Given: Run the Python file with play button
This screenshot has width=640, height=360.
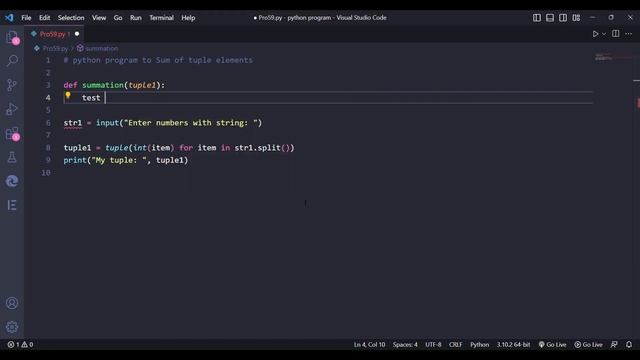Looking at the screenshot, I should click(595, 34).
